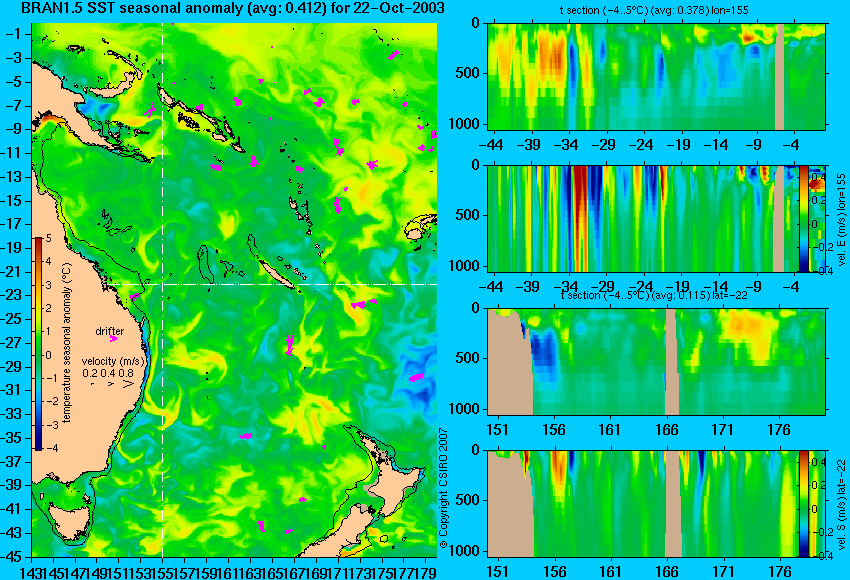The width and height of the screenshot is (850, 580).
Task: Click the eastward velocity section plot for lon=155
Action: pos(643,218)
